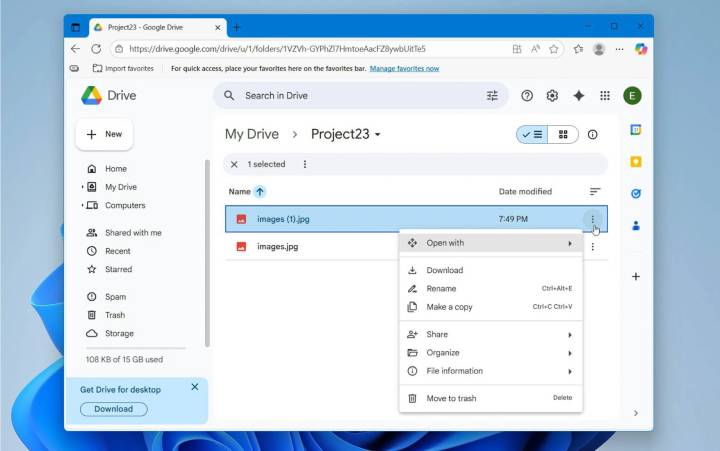
Task: Open advanced search filter options
Action: pyautogui.click(x=492, y=96)
